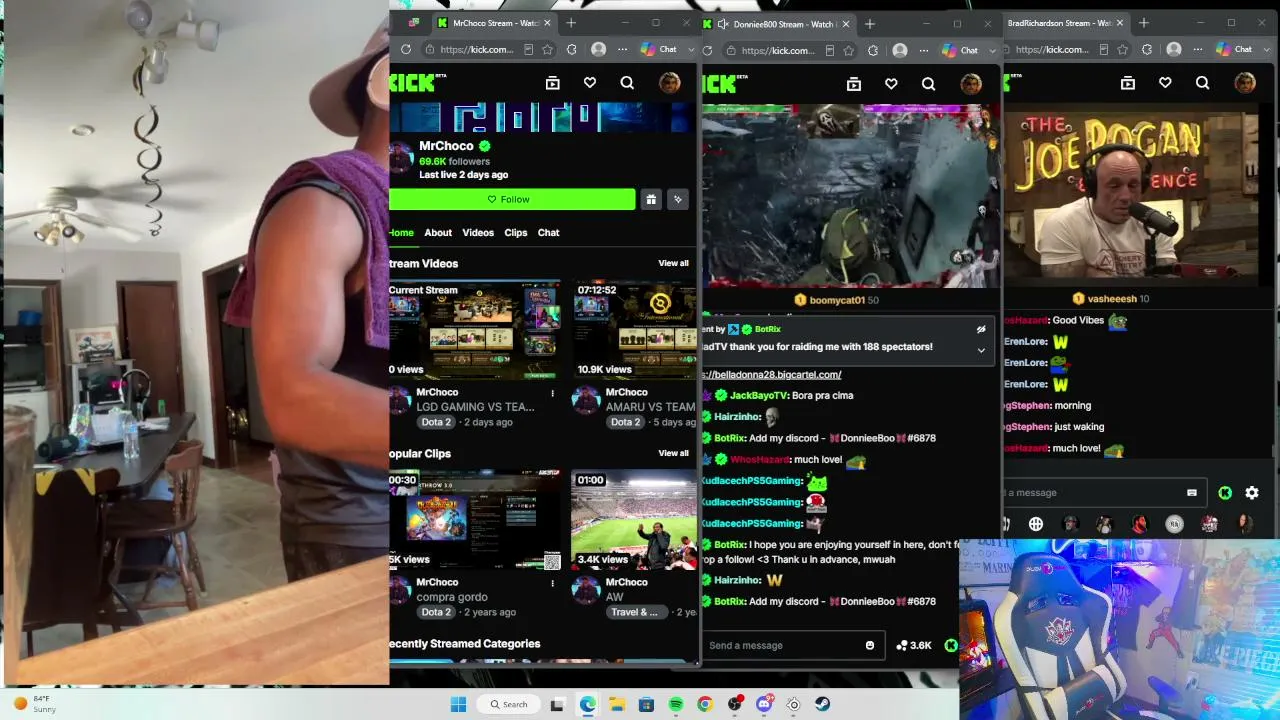This screenshot has width=1280, height=720.
Task: Open options menu for compra gordo clip
Action: [553, 583]
